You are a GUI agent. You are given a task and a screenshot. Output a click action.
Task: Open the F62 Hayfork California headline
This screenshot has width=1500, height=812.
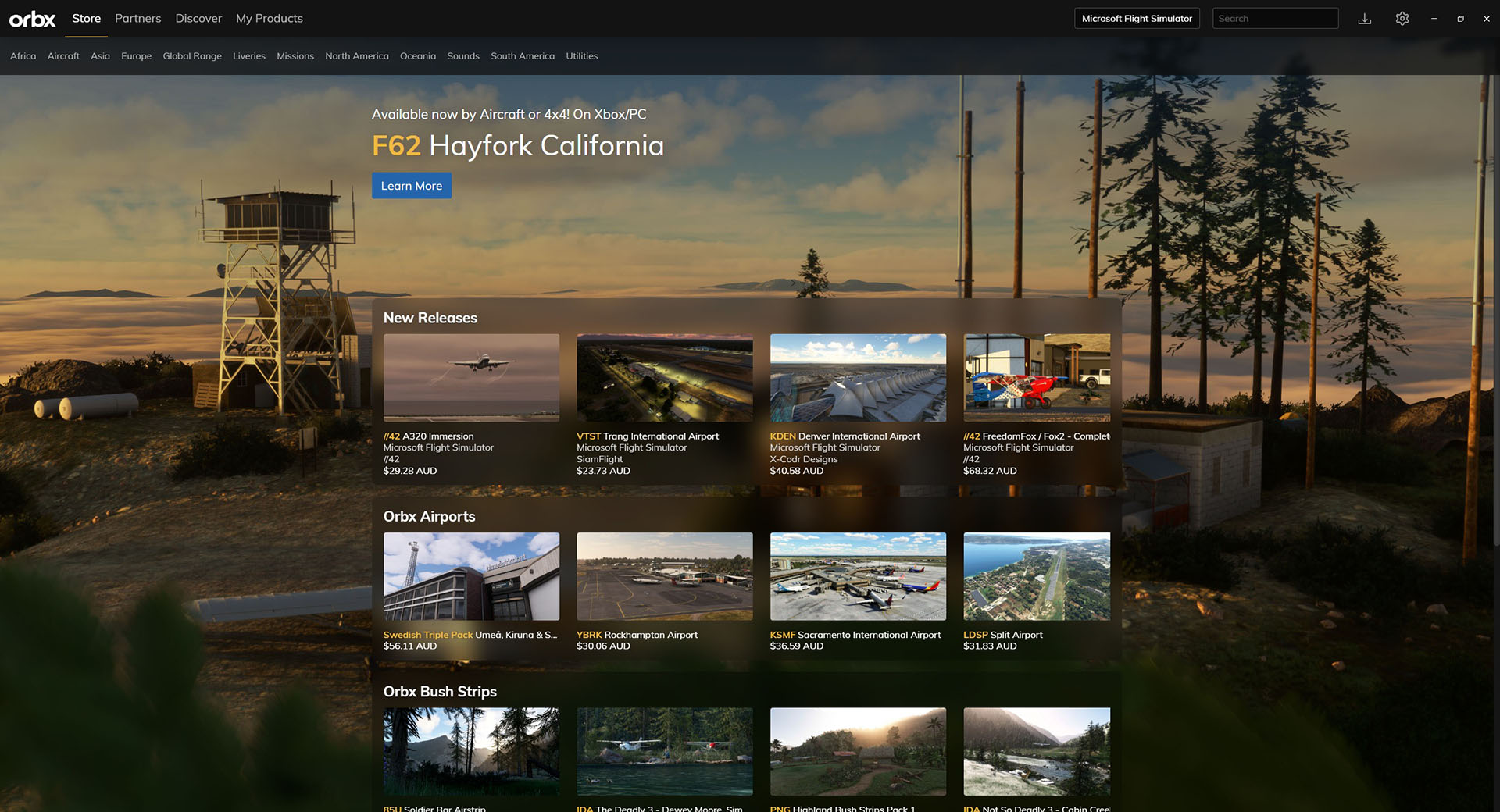518,146
